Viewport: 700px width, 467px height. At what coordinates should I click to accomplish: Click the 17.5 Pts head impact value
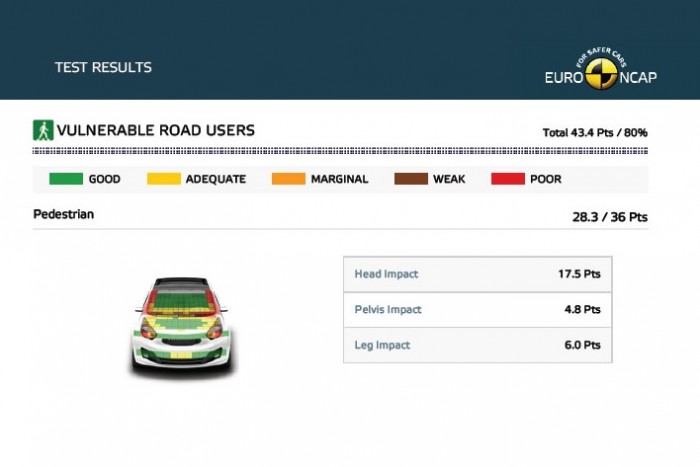point(578,274)
